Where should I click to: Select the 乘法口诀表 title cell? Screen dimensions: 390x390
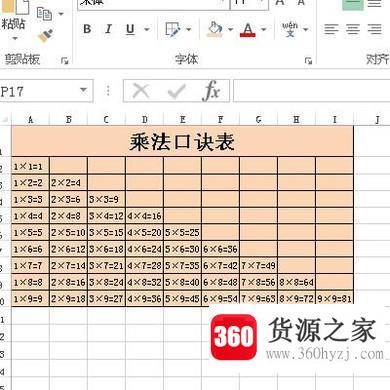click(182, 141)
